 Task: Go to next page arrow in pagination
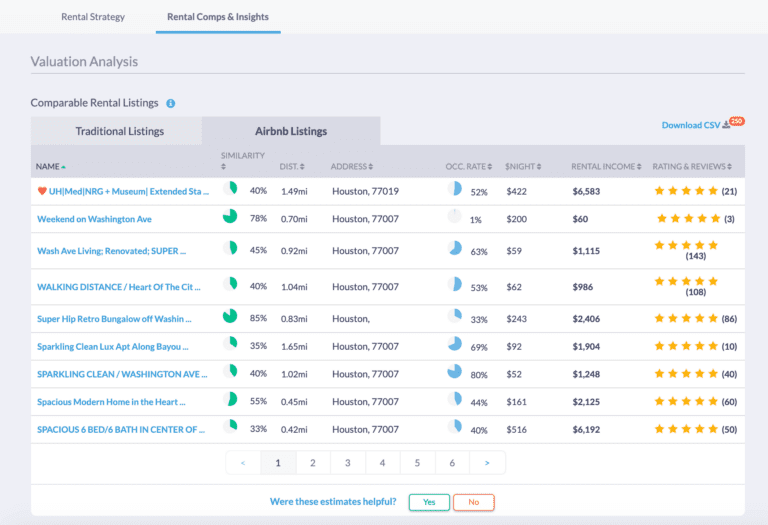pyautogui.click(x=487, y=463)
